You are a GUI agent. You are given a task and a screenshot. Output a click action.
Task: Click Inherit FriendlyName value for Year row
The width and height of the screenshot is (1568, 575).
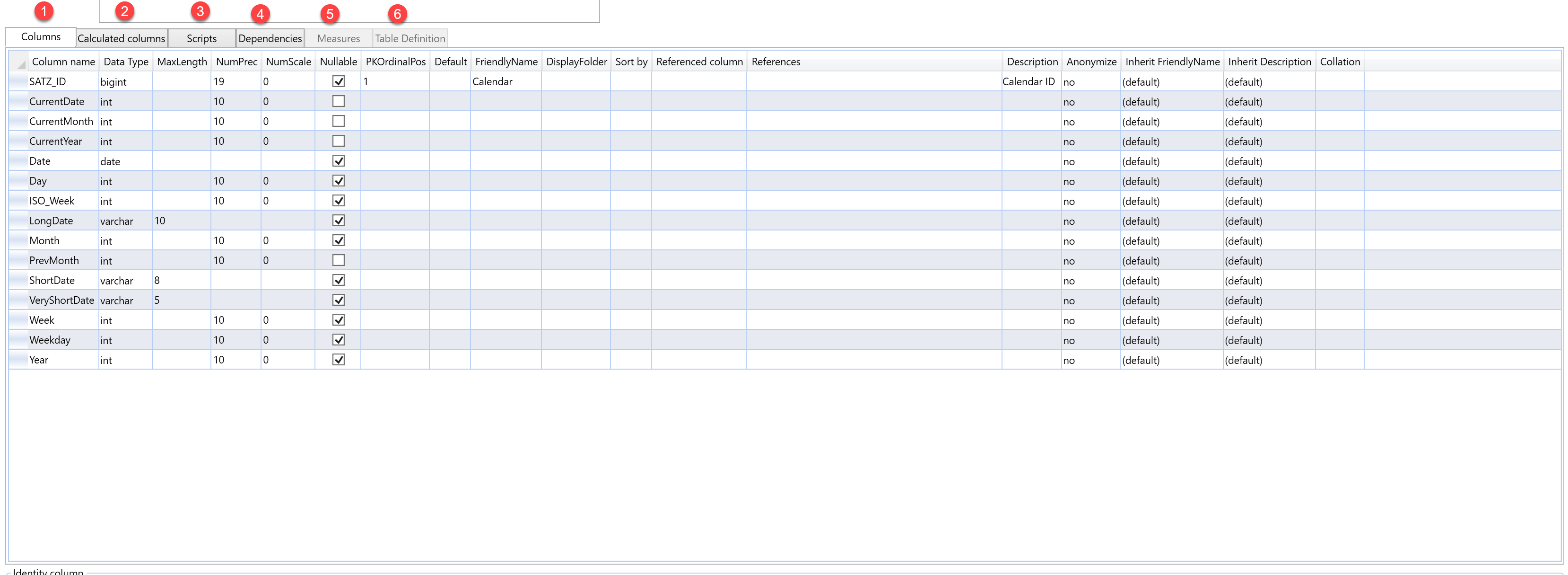coord(1172,360)
